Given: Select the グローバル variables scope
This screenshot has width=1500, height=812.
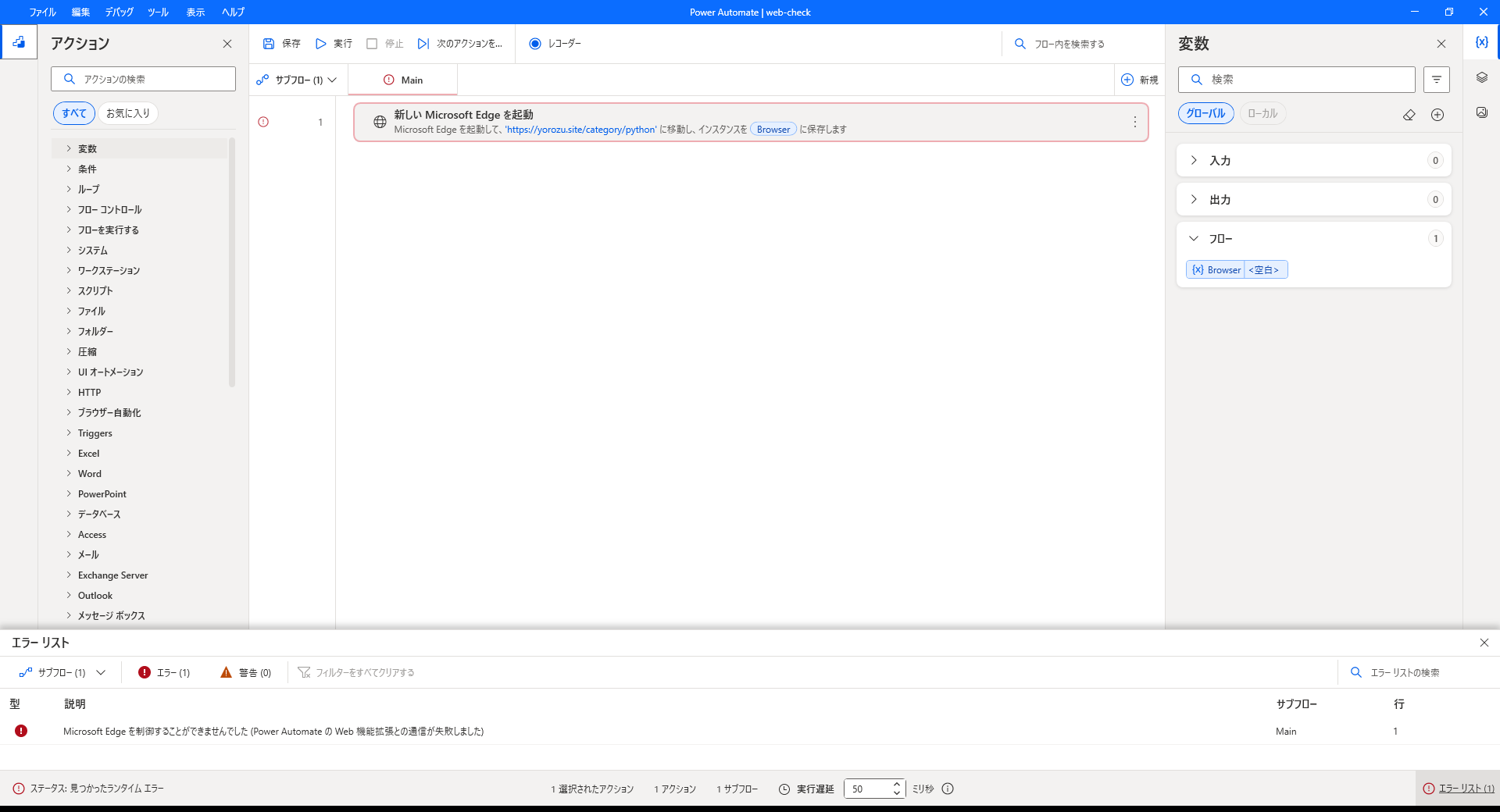Looking at the screenshot, I should (1205, 113).
